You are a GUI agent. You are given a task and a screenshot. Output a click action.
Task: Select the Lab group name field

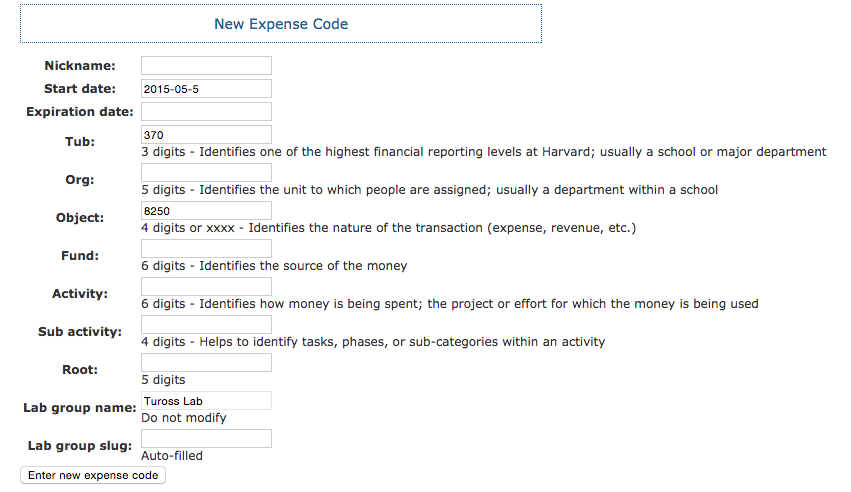pos(206,401)
